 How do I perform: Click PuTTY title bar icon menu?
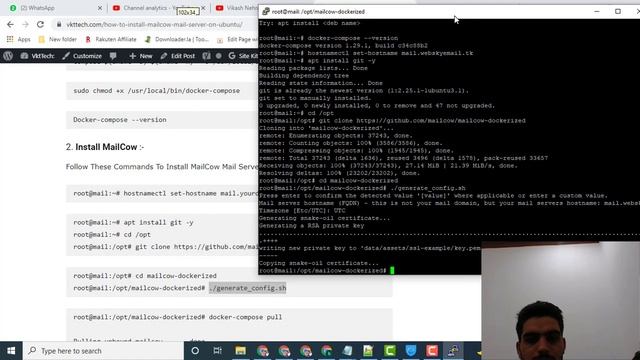[266, 11]
